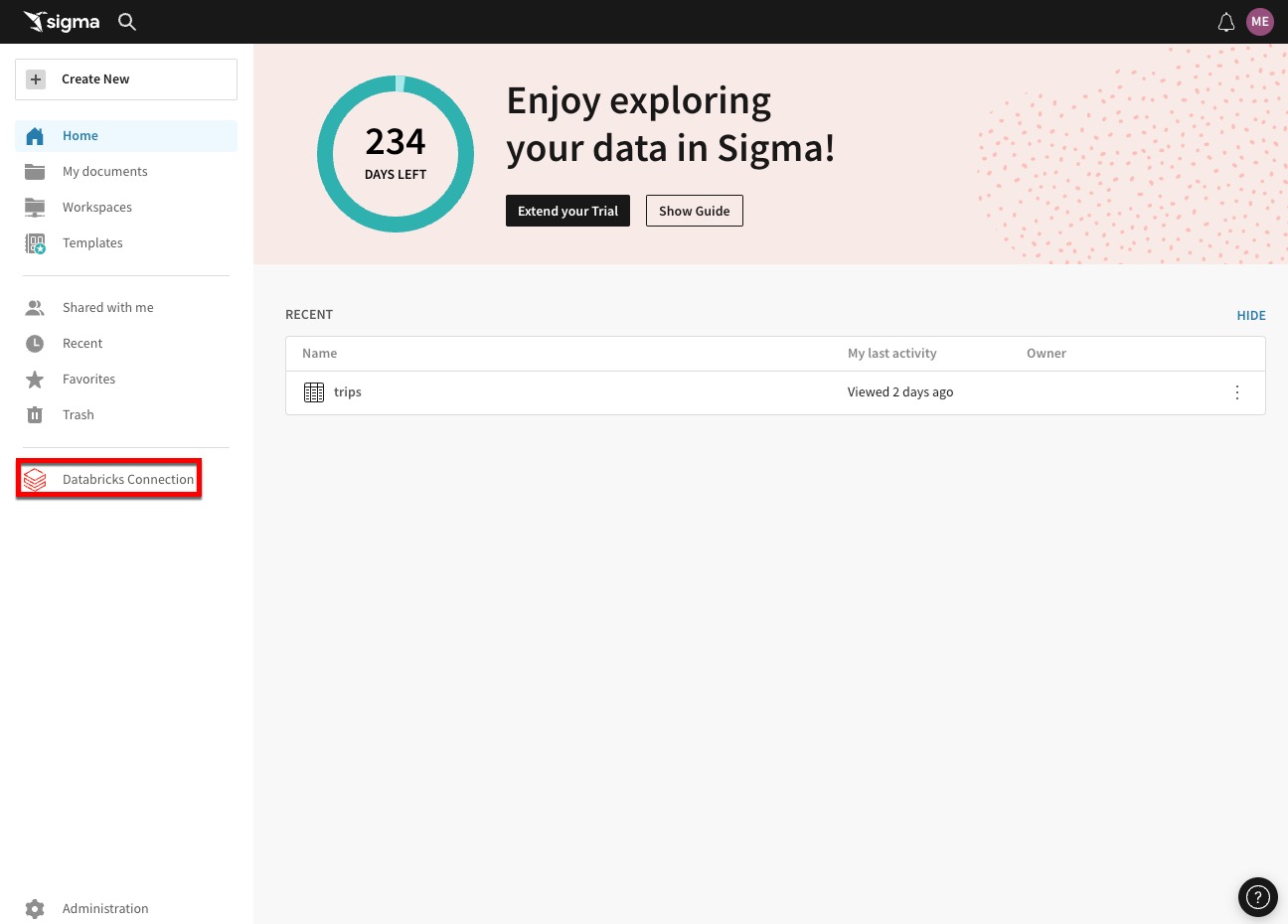This screenshot has height=924, width=1288.
Task: Open notifications bell icon
Action: pos(1226,22)
